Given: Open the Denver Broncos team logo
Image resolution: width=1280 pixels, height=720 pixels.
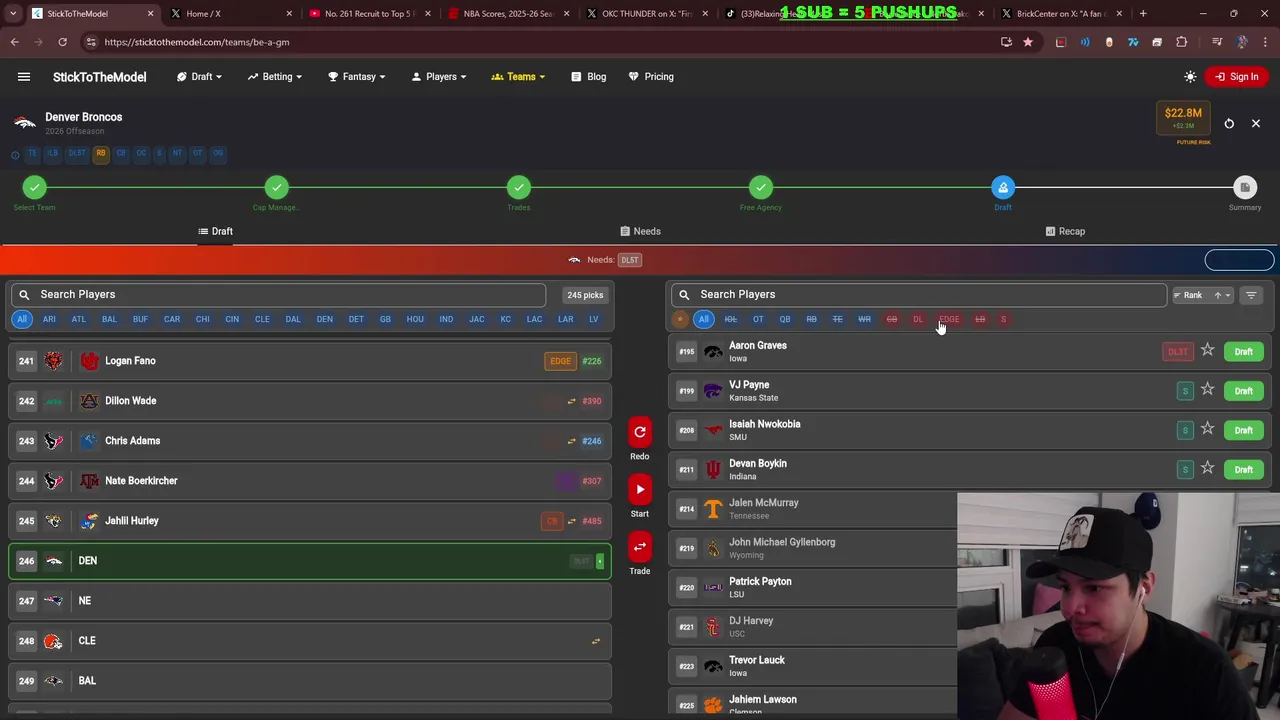Looking at the screenshot, I should (x=25, y=123).
